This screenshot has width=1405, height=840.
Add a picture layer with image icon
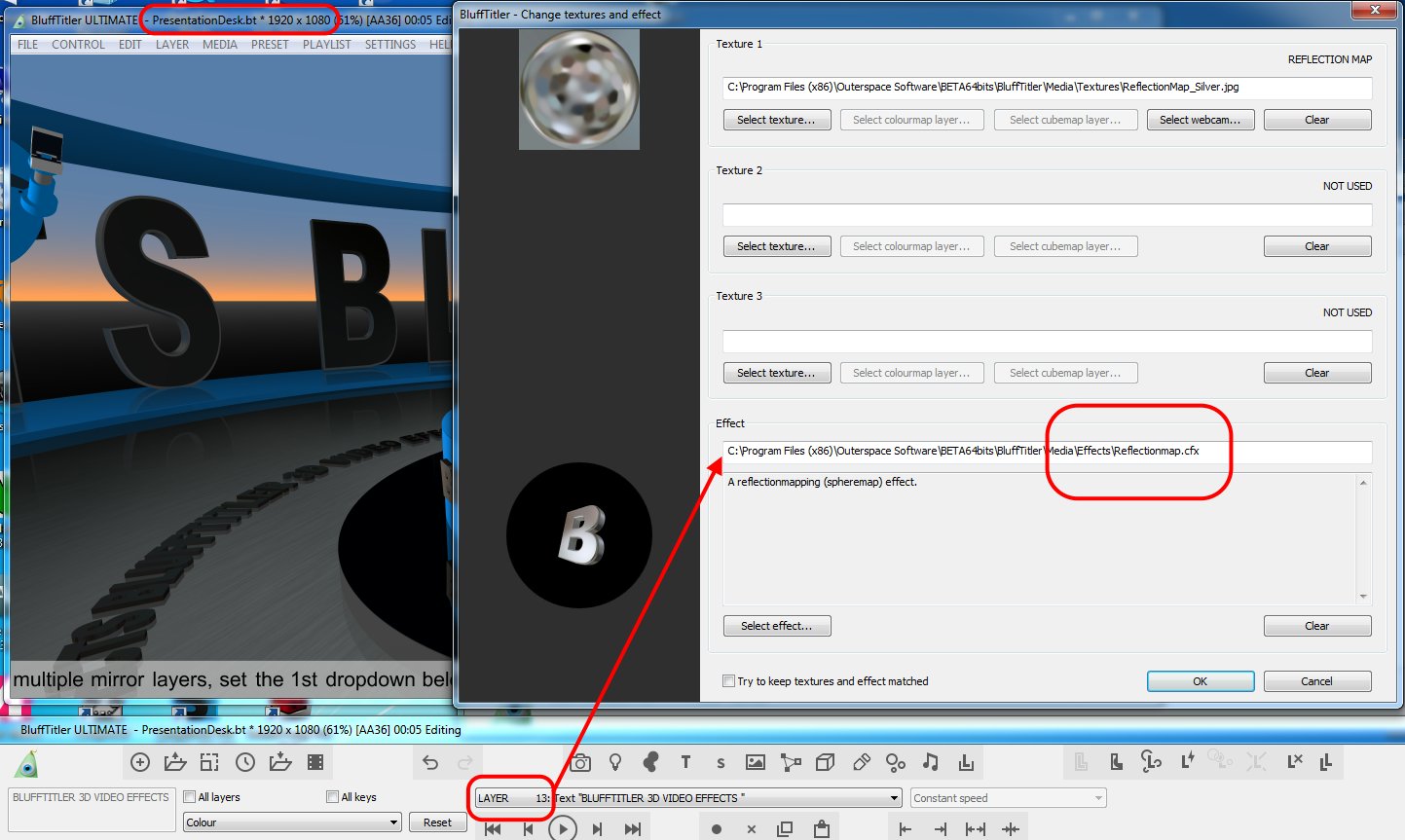[x=756, y=762]
